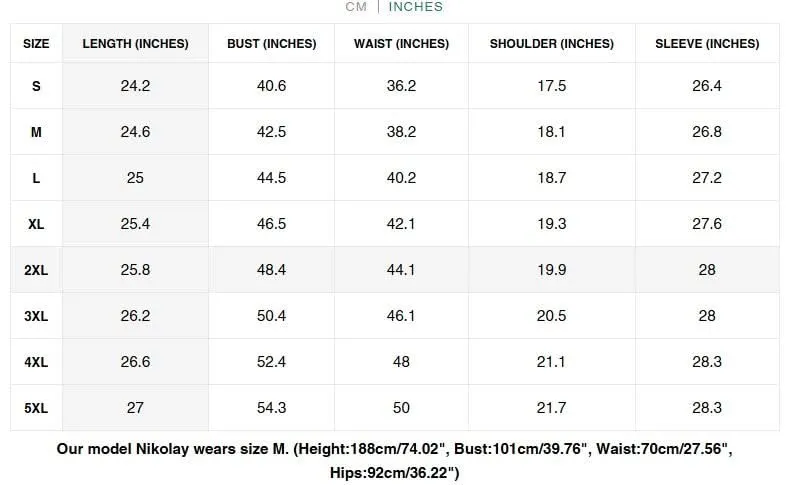Viewport: 790px width, 485px height.
Task: Select the 3XL row label
Action: [36, 316]
